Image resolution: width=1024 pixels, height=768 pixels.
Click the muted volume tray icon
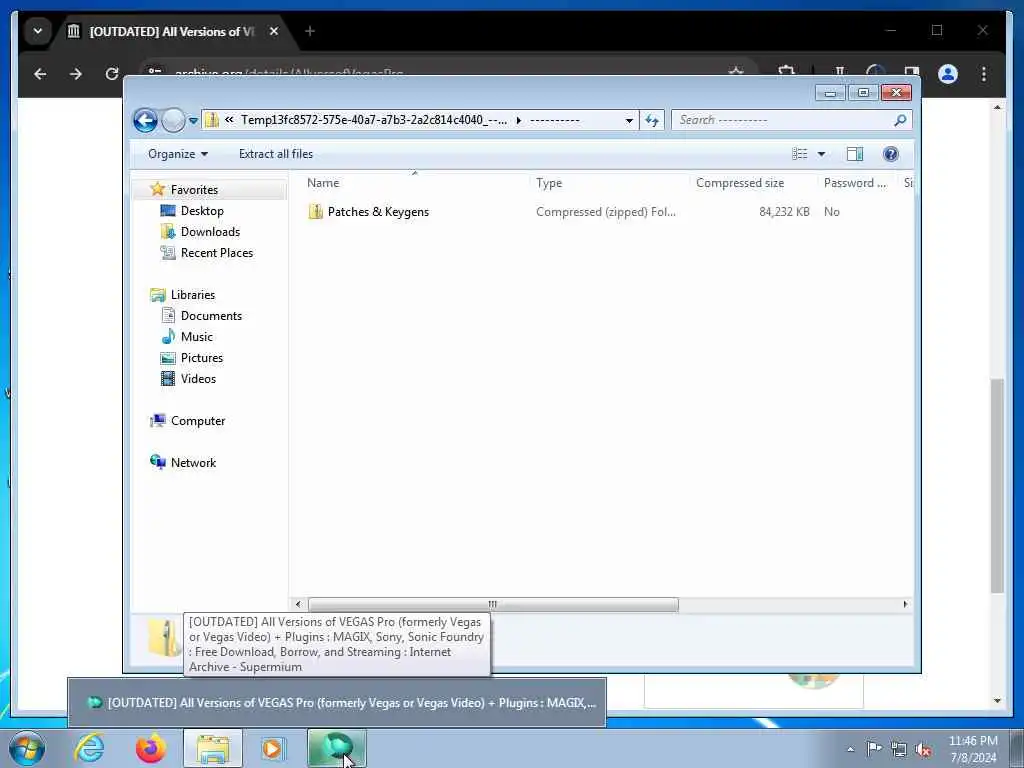(x=923, y=750)
